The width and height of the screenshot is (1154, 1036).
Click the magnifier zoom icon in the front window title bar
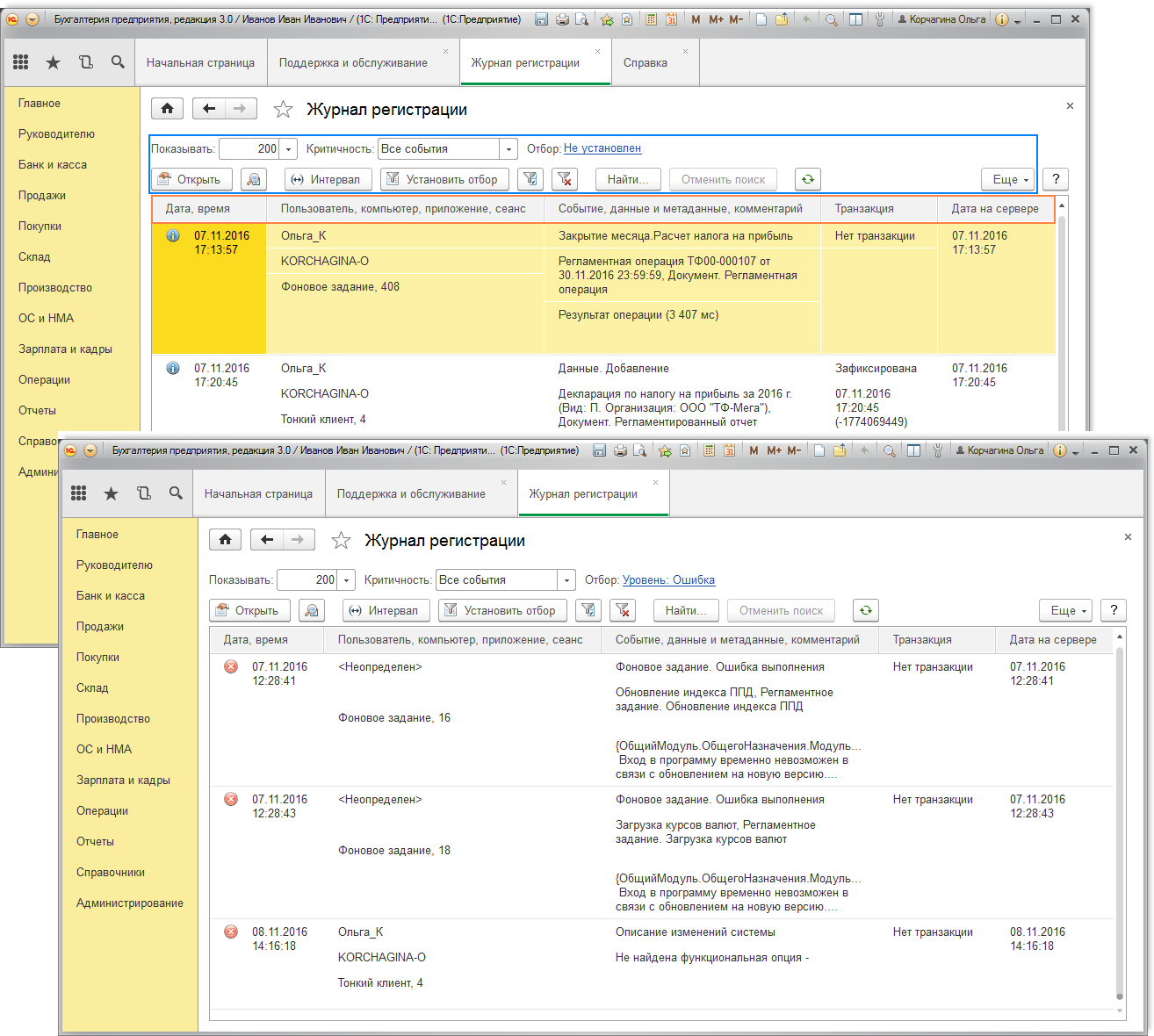click(x=890, y=450)
